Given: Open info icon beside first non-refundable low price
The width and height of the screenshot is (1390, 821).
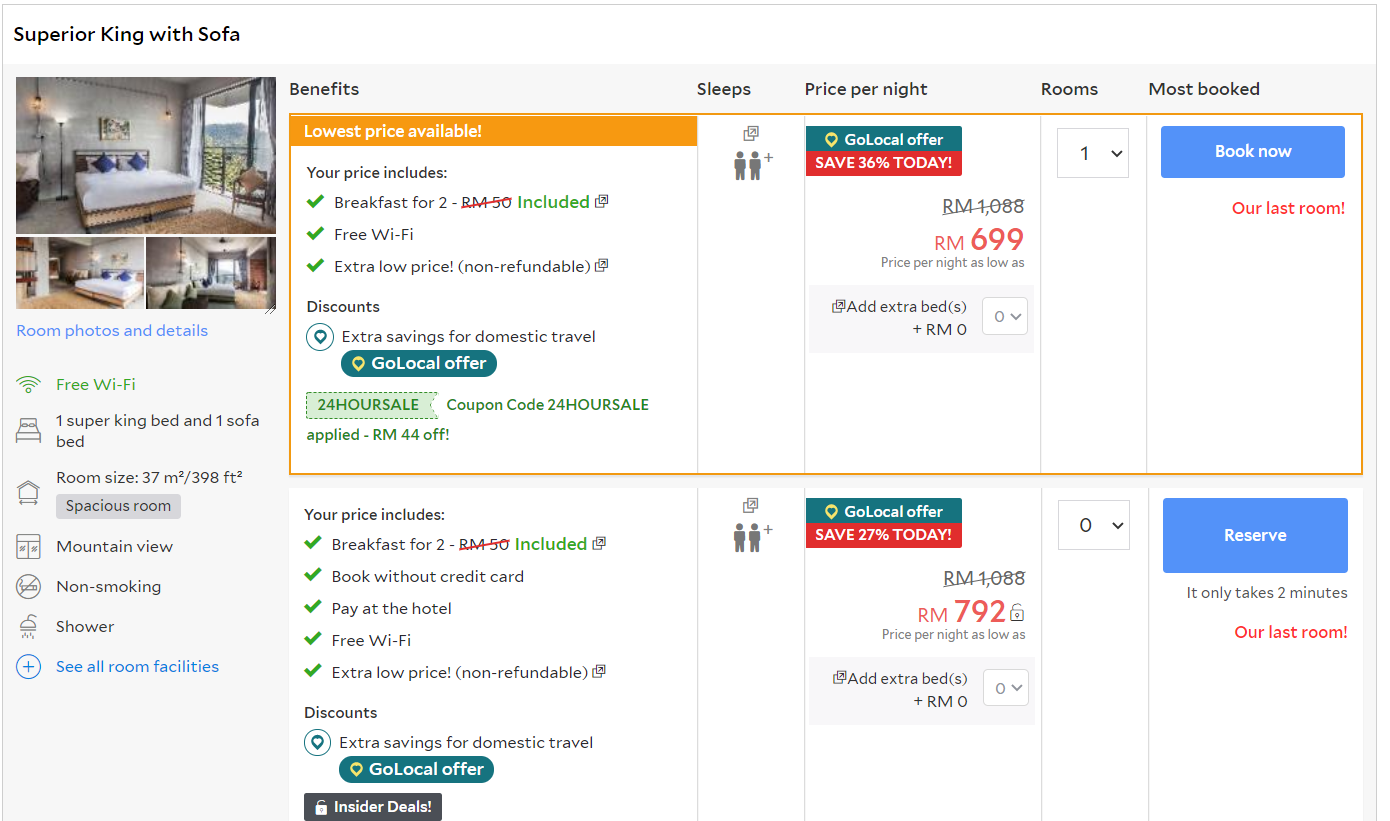Looking at the screenshot, I should [601, 266].
